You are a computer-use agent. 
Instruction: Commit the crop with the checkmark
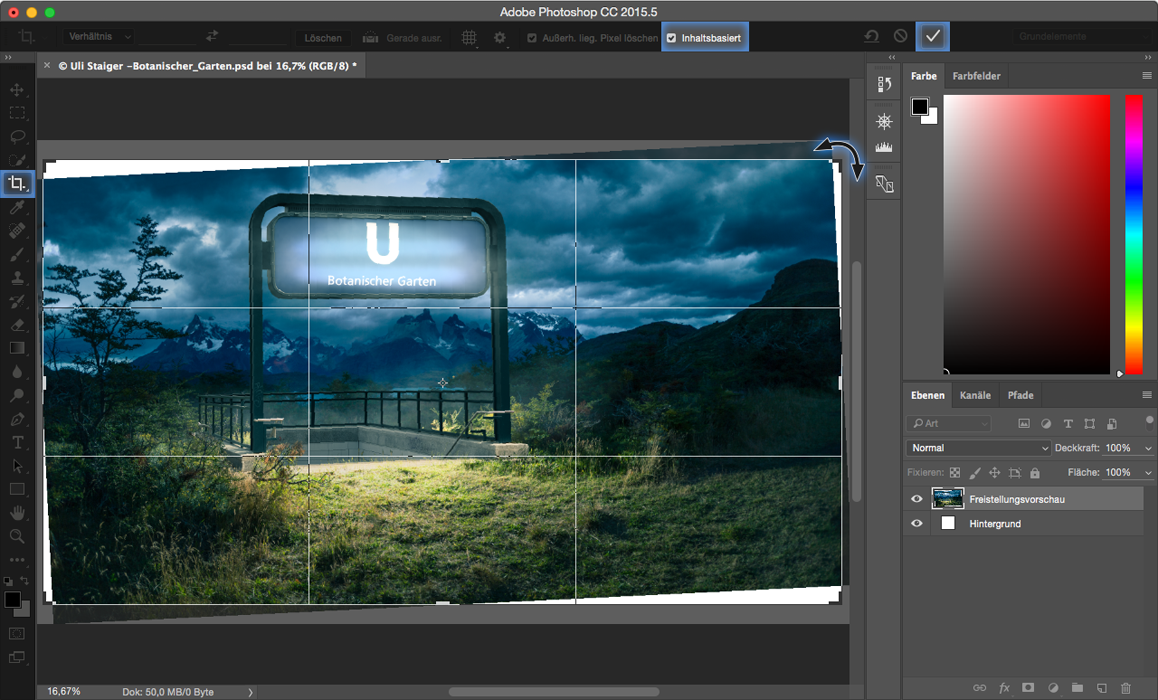(933, 36)
